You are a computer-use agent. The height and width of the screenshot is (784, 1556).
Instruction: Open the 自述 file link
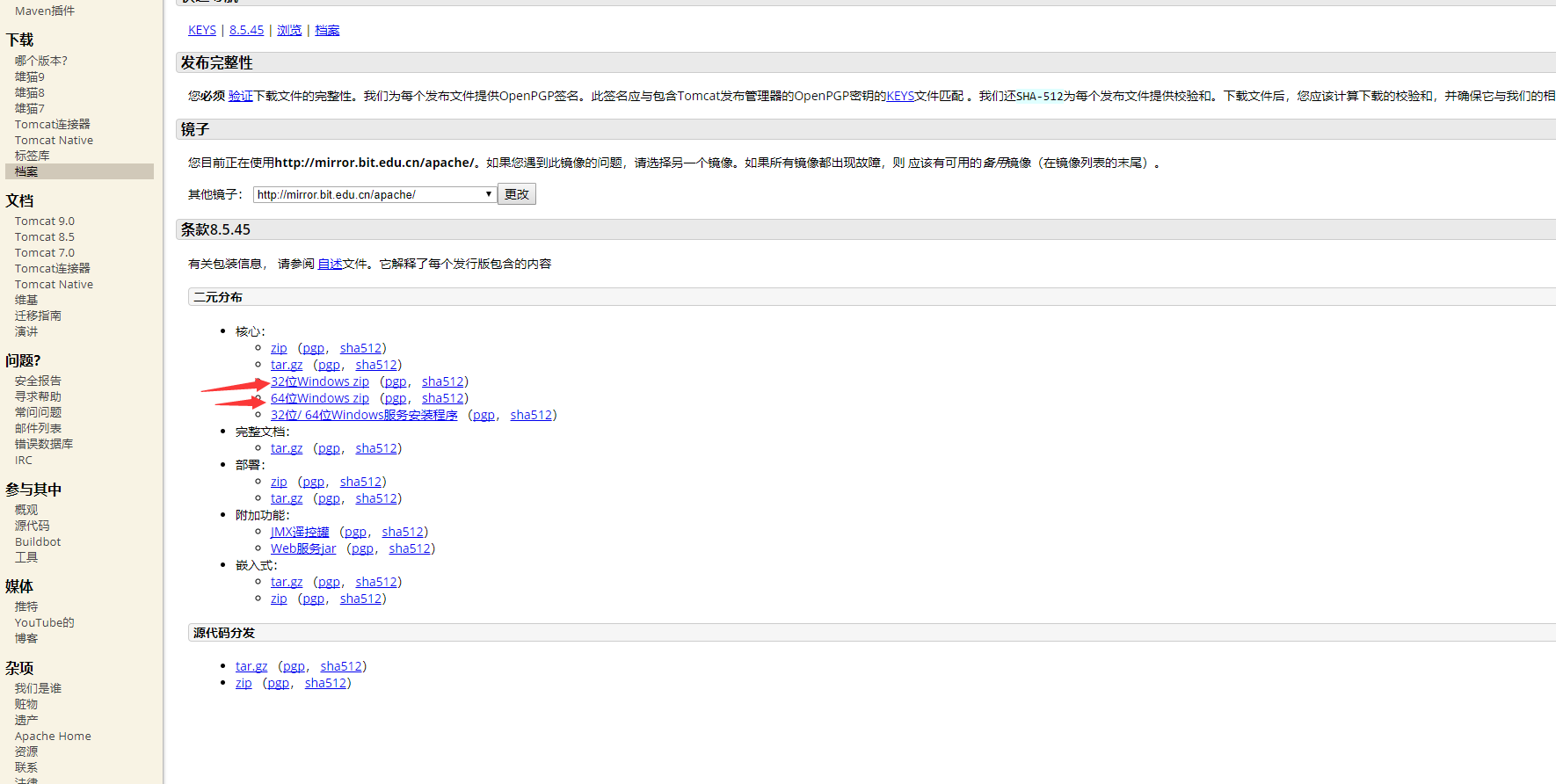tap(330, 264)
